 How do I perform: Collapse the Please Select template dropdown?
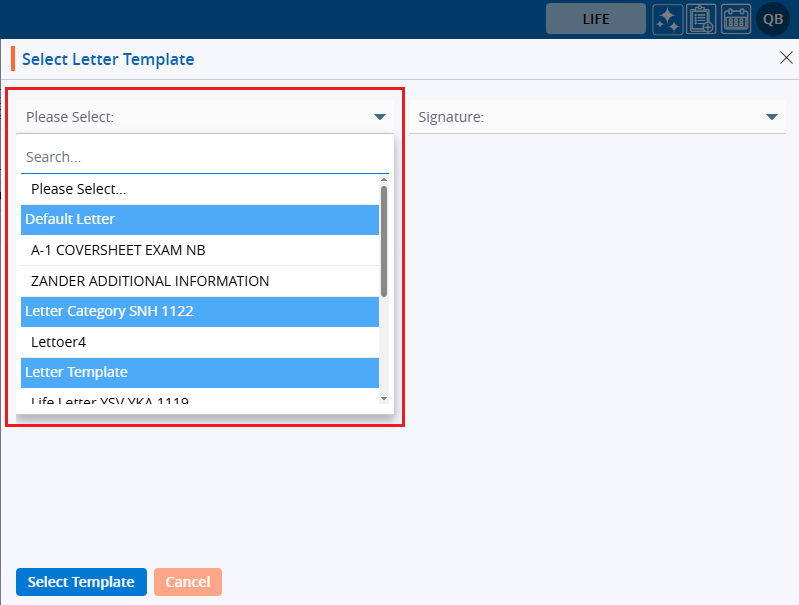pyautogui.click(x=380, y=117)
